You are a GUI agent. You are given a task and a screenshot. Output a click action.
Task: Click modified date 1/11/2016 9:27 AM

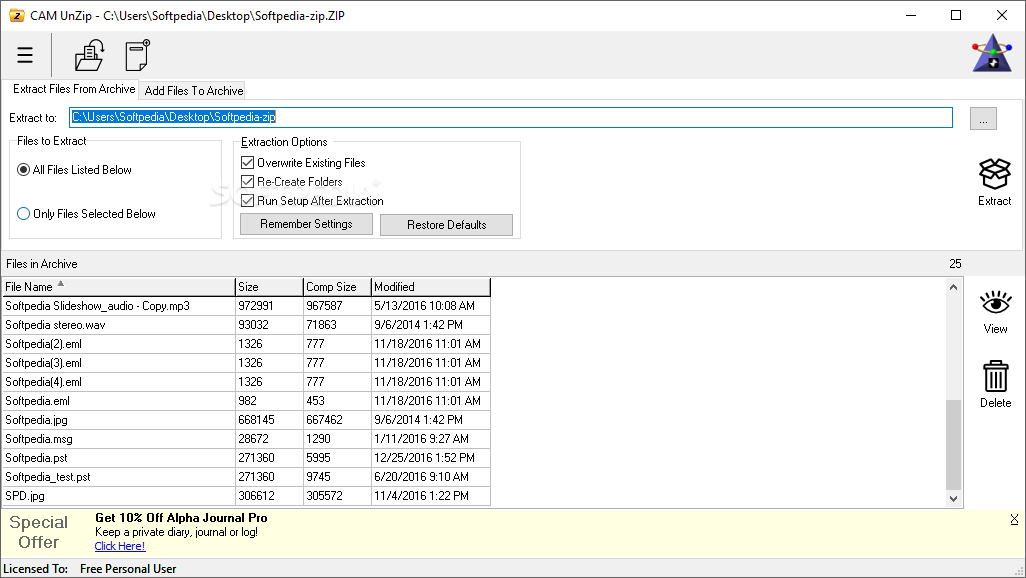click(421, 439)
